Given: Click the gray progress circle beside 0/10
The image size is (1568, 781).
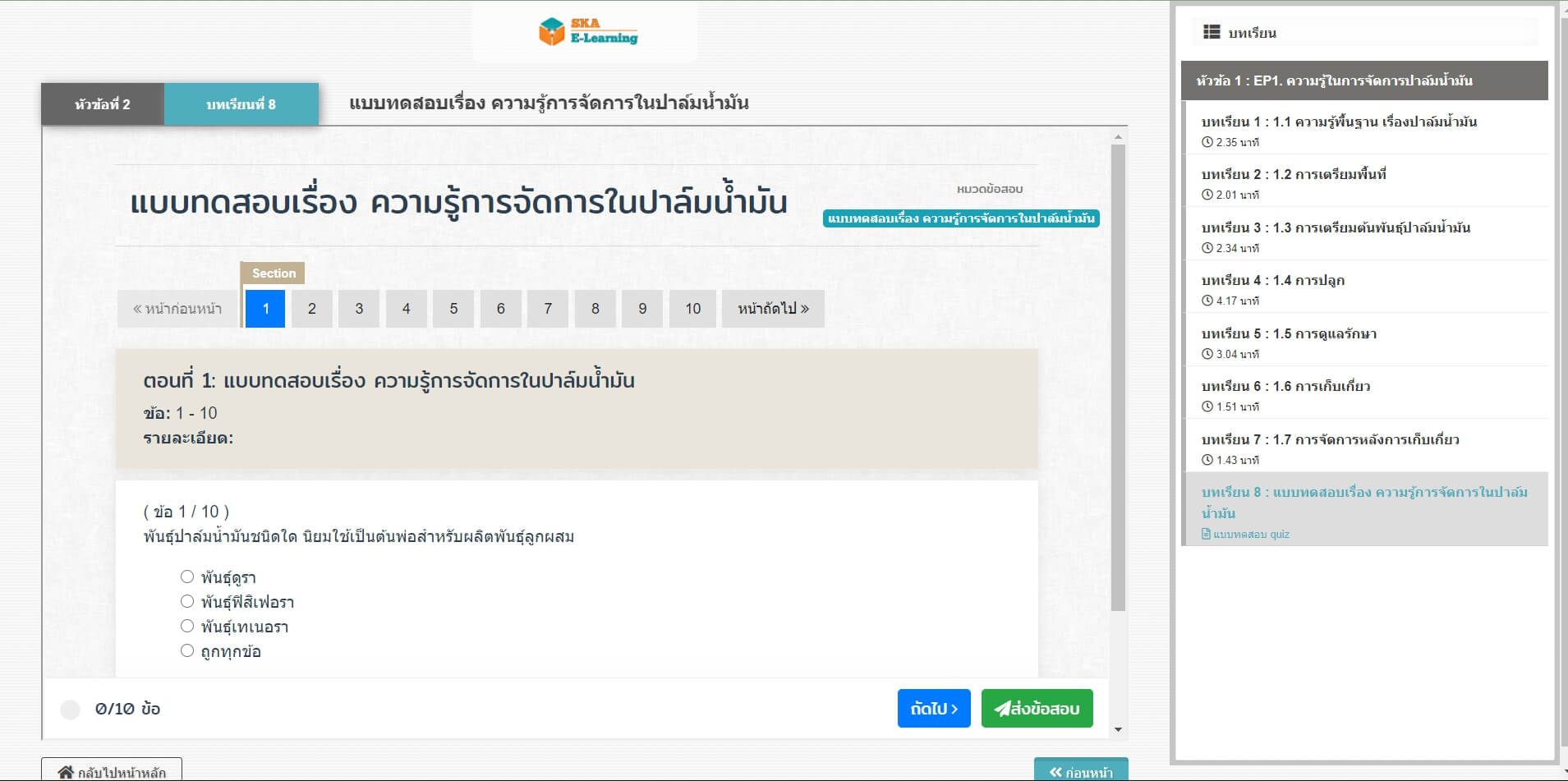Looking at the screenshot, I should pyautogui.click(x=71, y=710).
